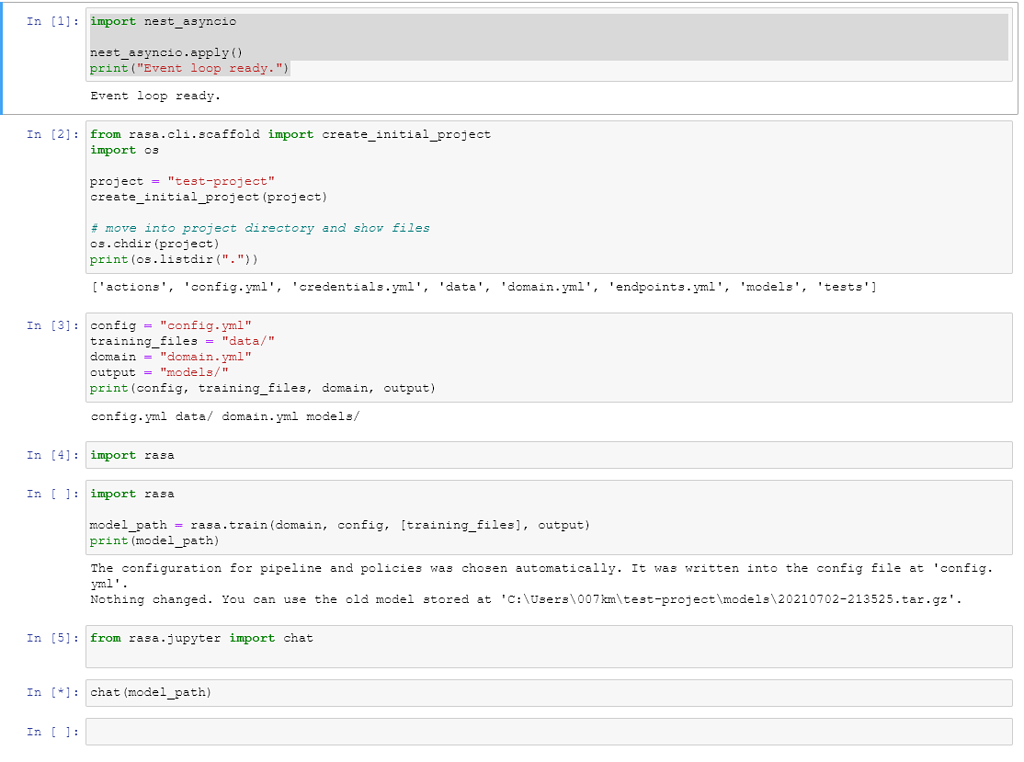Image resolution: width=1024 pixels, height=762 pixels.
Task: Click the rasa.train code line
Action: [340, 525]
